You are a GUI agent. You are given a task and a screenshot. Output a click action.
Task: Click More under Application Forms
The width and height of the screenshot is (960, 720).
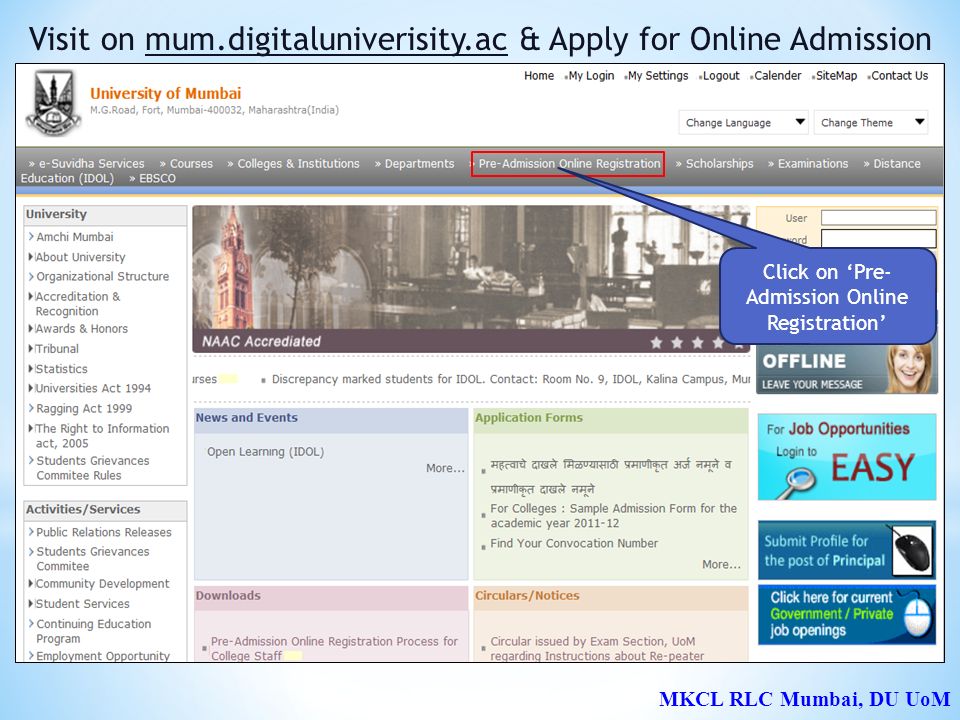coord(721,564)
